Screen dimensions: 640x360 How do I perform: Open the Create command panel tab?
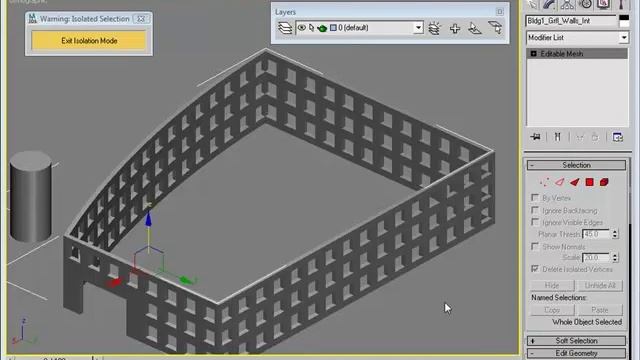pyautogui.click(x=532, y=4)
